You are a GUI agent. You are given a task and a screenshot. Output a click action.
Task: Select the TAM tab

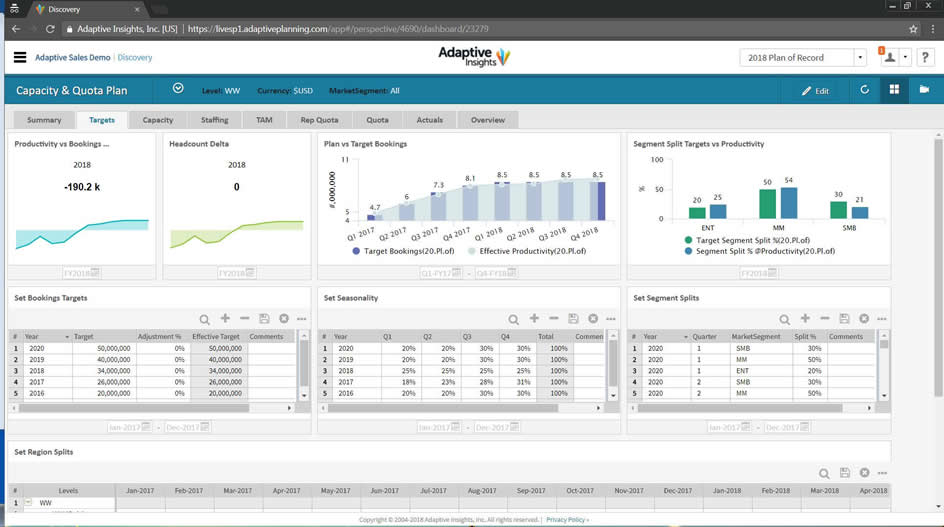point(264,120)
